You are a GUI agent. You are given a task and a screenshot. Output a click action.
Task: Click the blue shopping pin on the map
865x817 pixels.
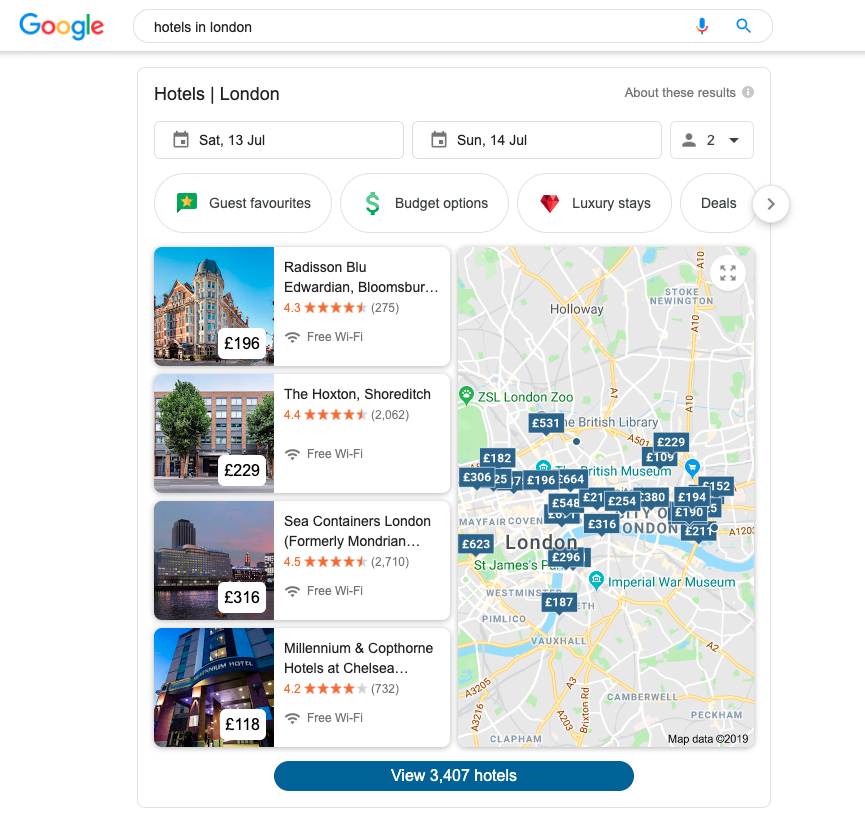point(692,468)
